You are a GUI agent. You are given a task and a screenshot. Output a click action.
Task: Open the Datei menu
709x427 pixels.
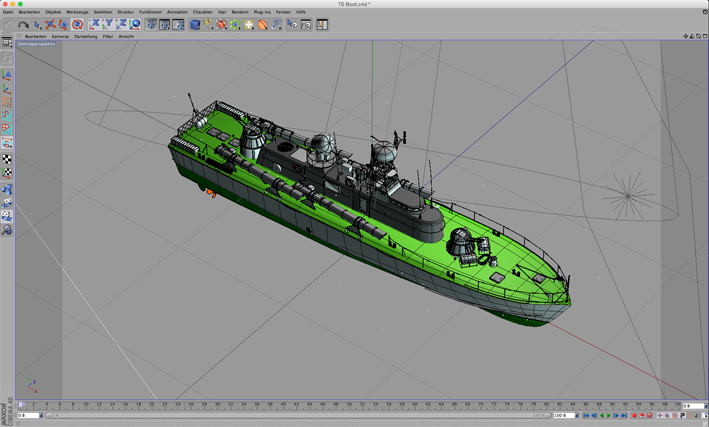(8, 12)
